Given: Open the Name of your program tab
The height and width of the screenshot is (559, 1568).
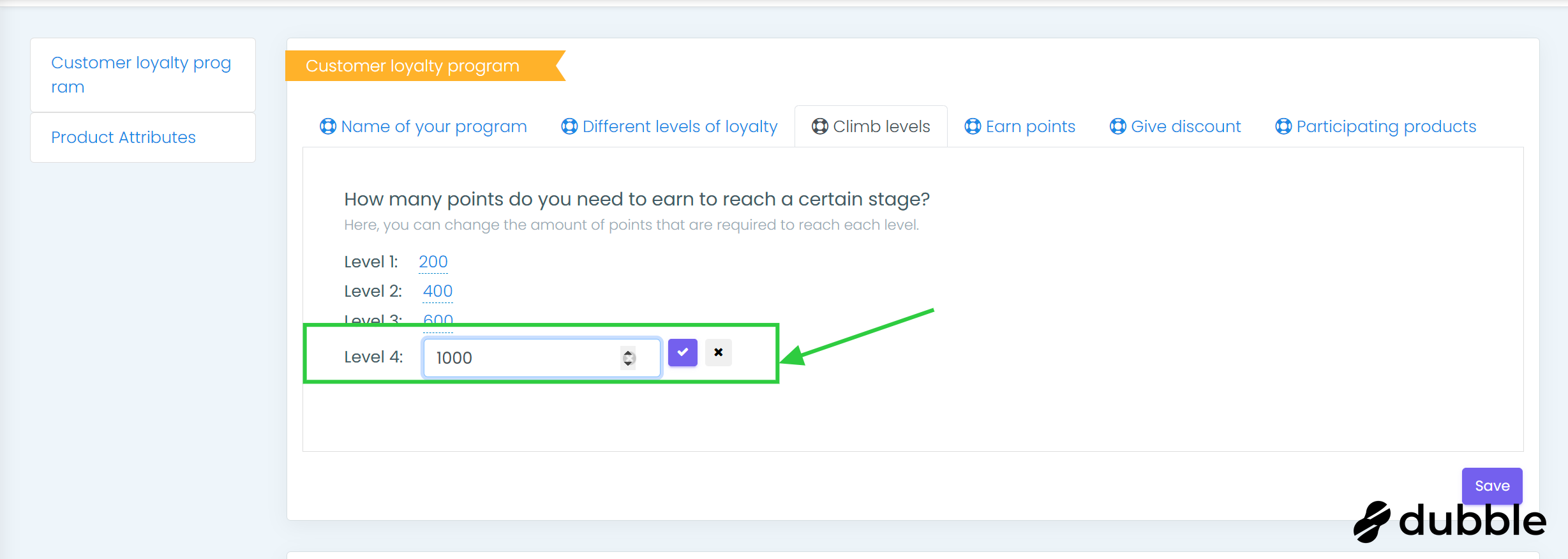Looking at the screenshot, I should click(434, 126).
